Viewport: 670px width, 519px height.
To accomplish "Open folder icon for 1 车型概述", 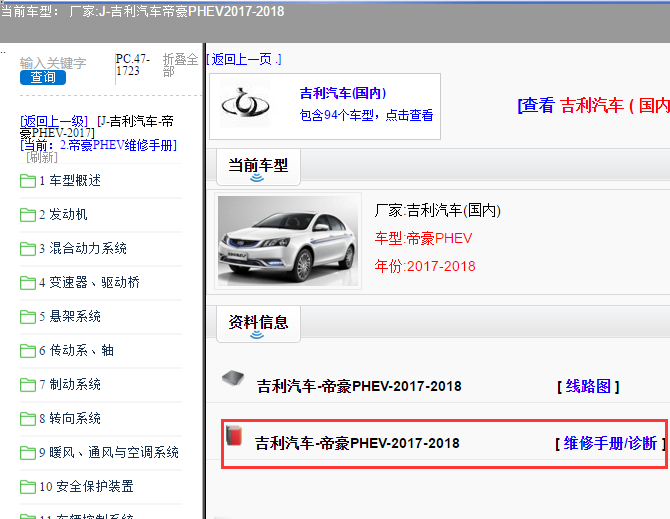I will click(28, 181).
